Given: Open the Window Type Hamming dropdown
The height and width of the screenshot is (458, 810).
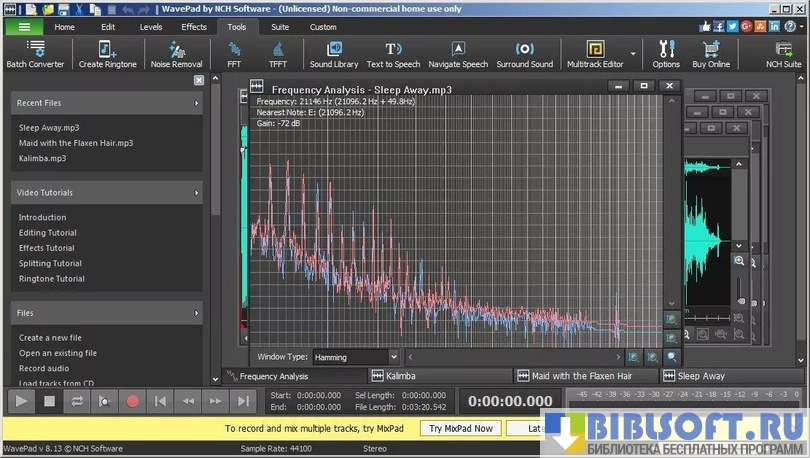Looking at the screenshot, I should 355,356.
